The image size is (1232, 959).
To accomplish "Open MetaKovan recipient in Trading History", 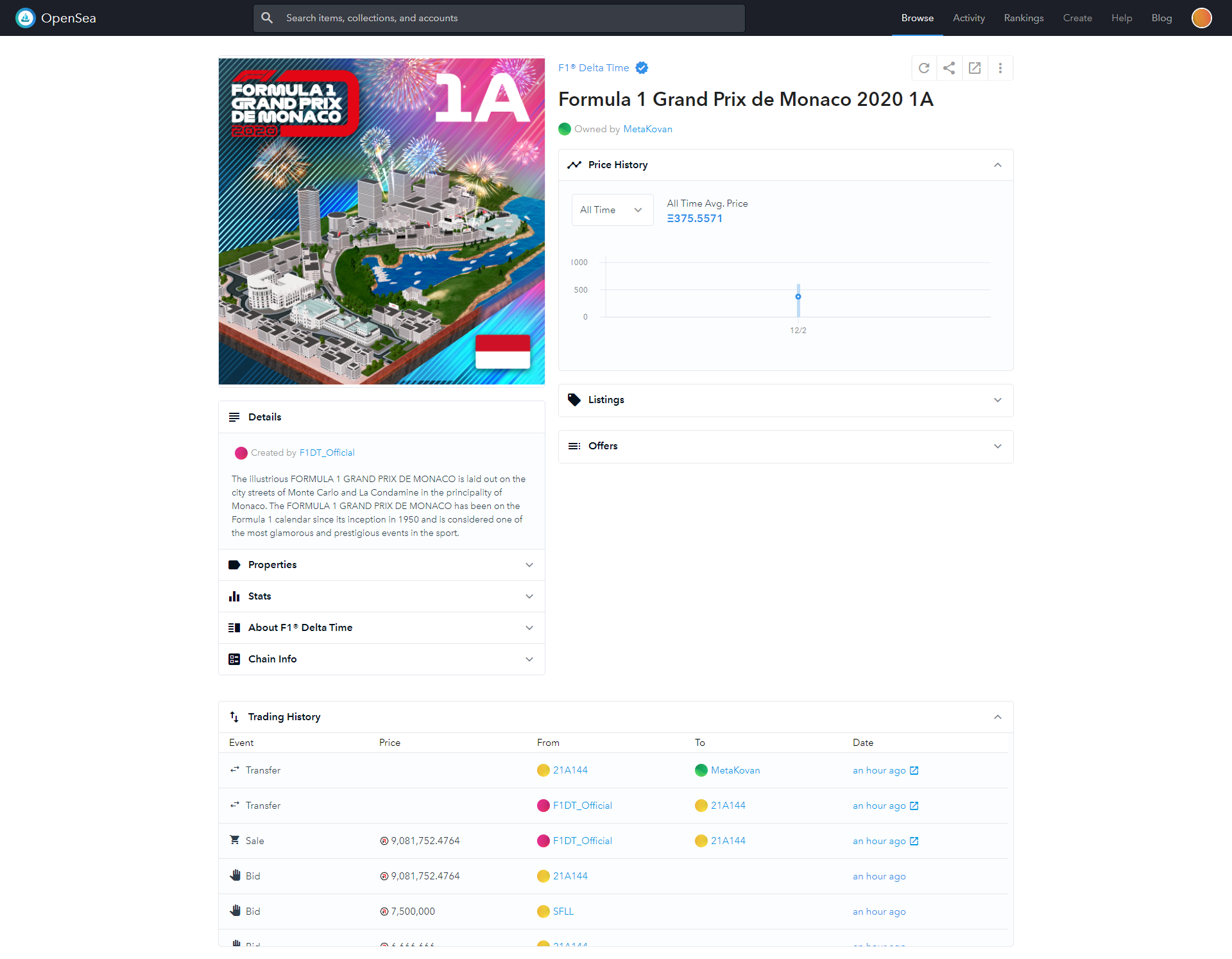I will [735, 770].
